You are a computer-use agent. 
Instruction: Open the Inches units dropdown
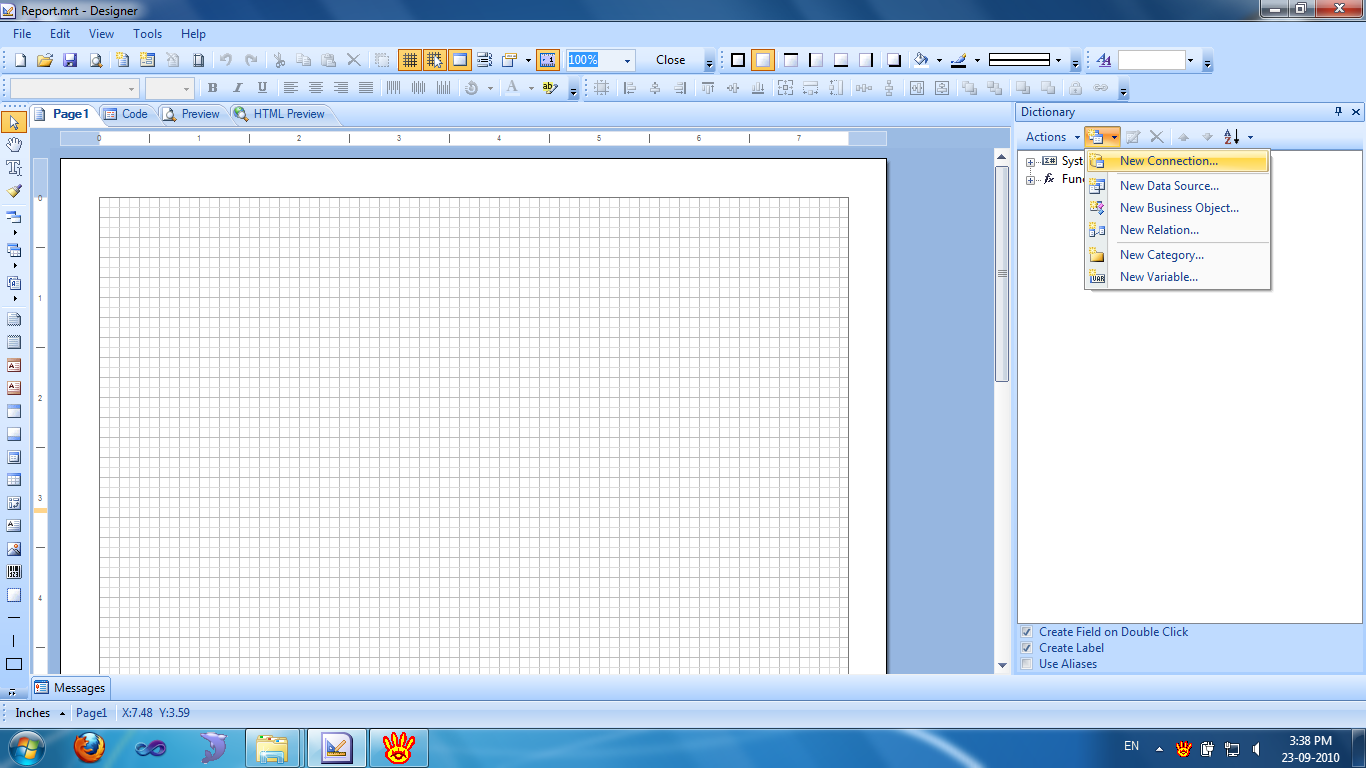[41, 713]
